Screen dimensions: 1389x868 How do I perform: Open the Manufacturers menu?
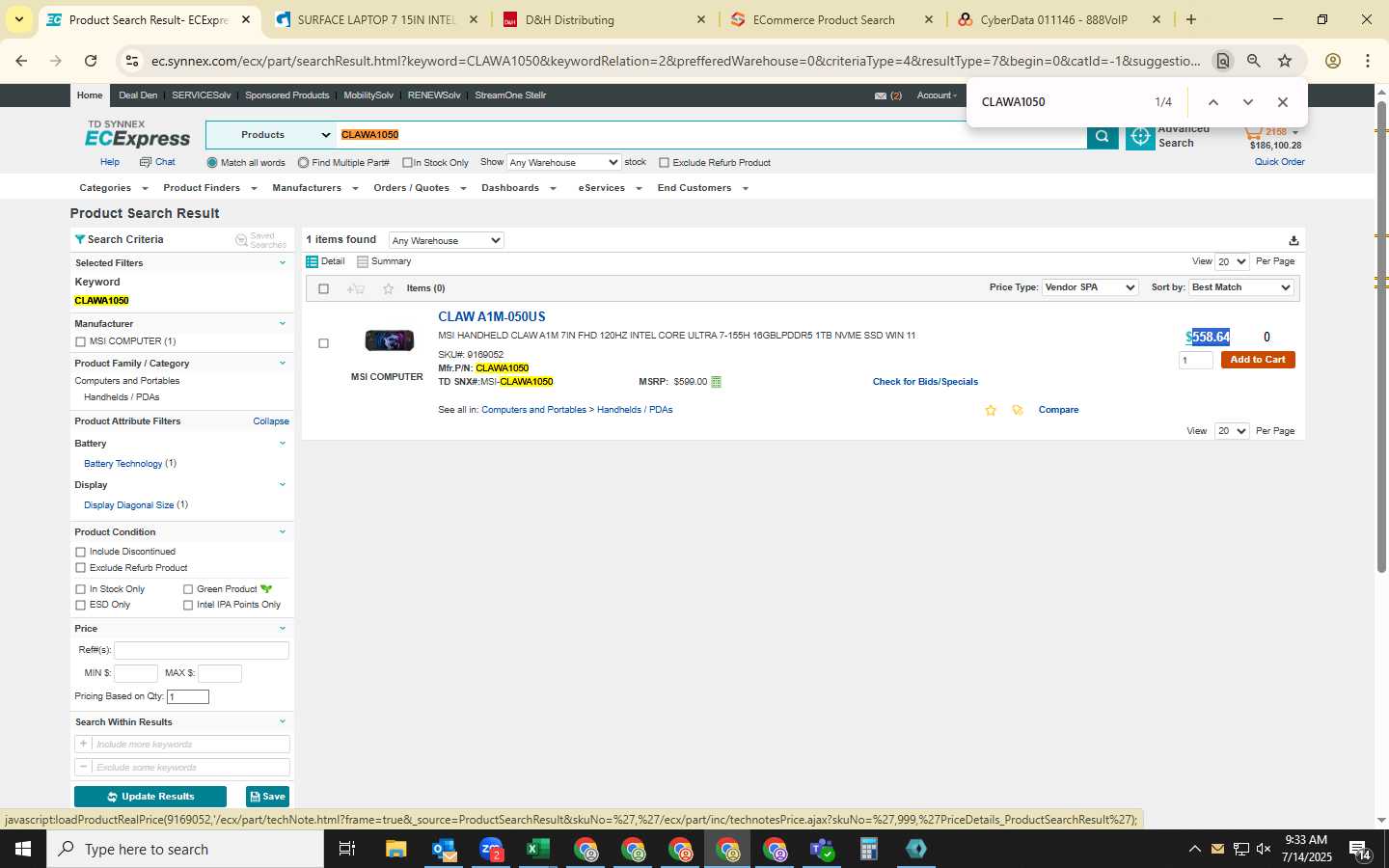coord(314,188)
